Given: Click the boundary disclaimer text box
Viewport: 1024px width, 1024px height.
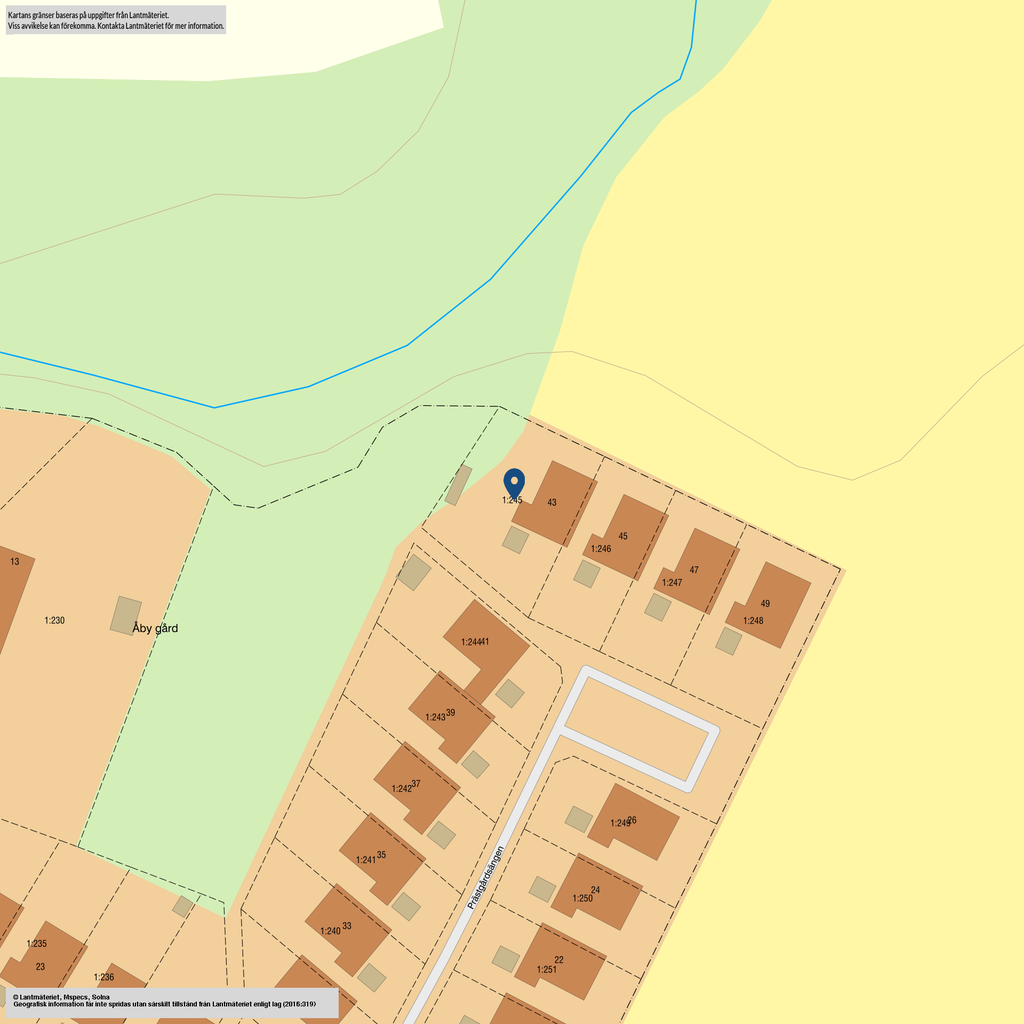Looking at the screenshot, I should [x=116, y=20].
